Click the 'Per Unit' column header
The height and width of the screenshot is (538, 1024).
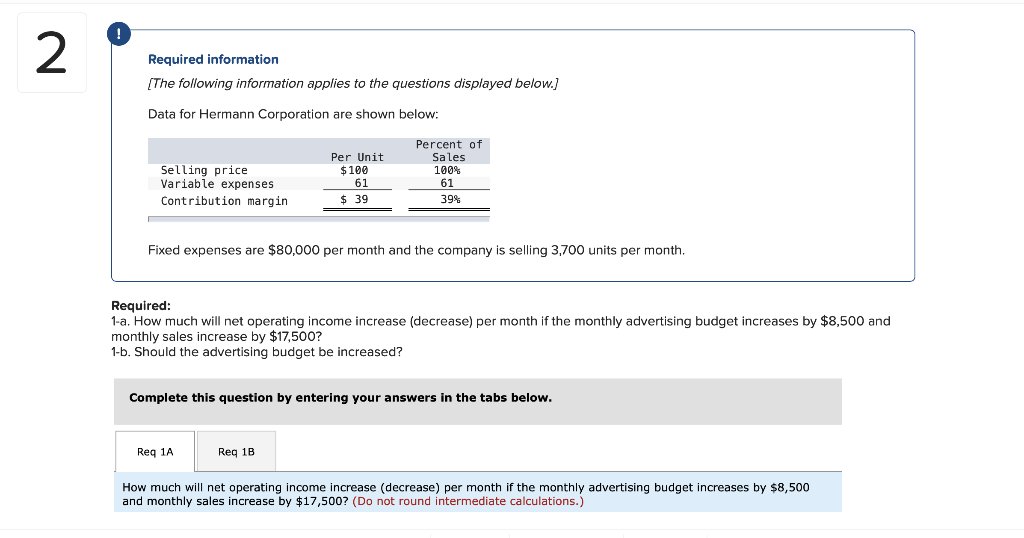point(357,157)
